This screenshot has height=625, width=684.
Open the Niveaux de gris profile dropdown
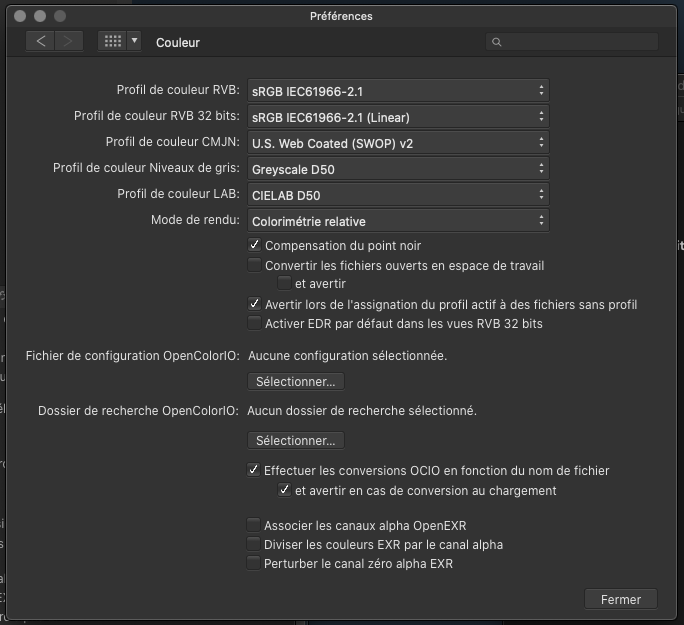[x=398, y=169]
